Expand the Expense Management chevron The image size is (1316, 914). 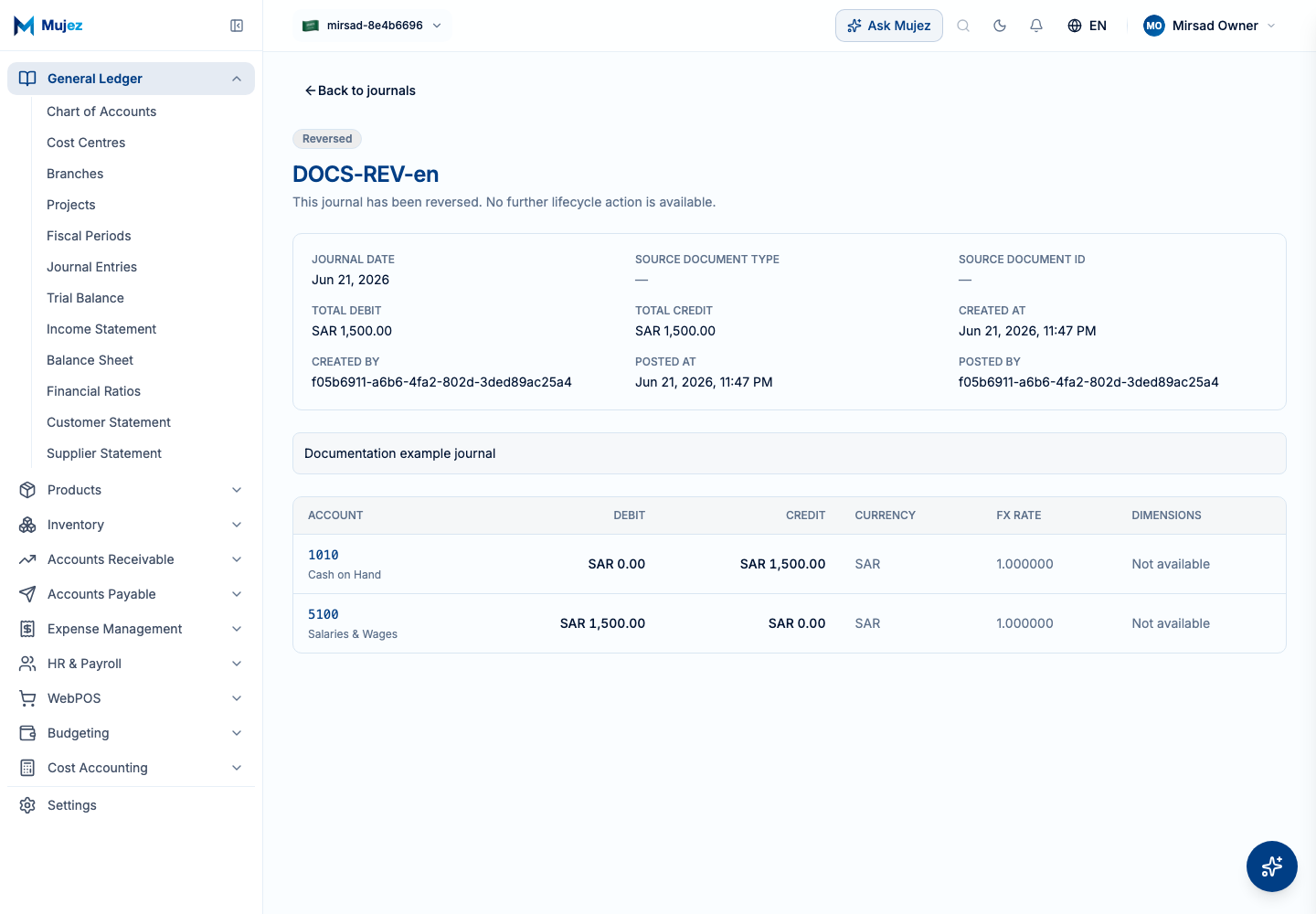pyautogui.click(x=237, y=629)
